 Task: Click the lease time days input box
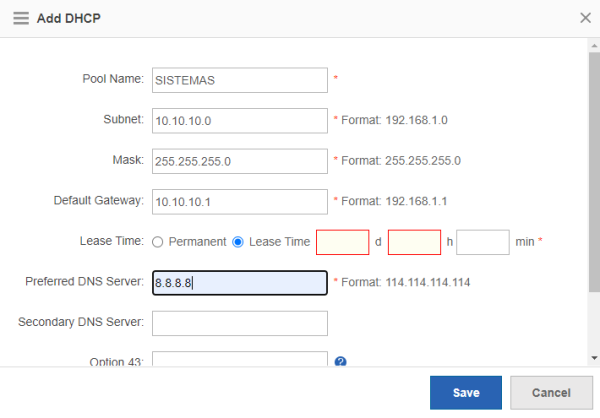pyautogui.click(x=342, y=242)
